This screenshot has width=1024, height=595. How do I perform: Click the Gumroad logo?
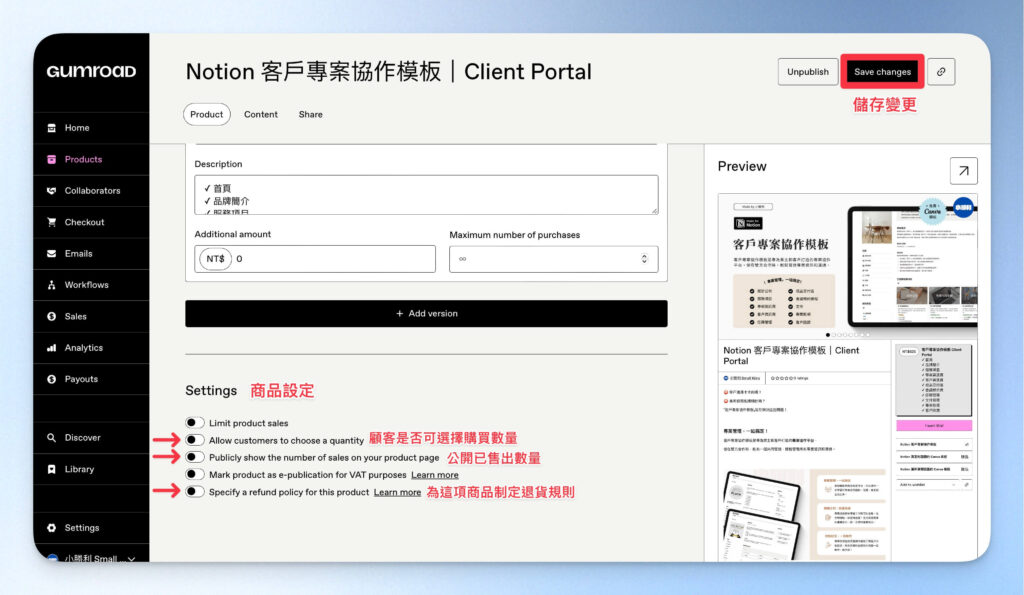(91, 71)
